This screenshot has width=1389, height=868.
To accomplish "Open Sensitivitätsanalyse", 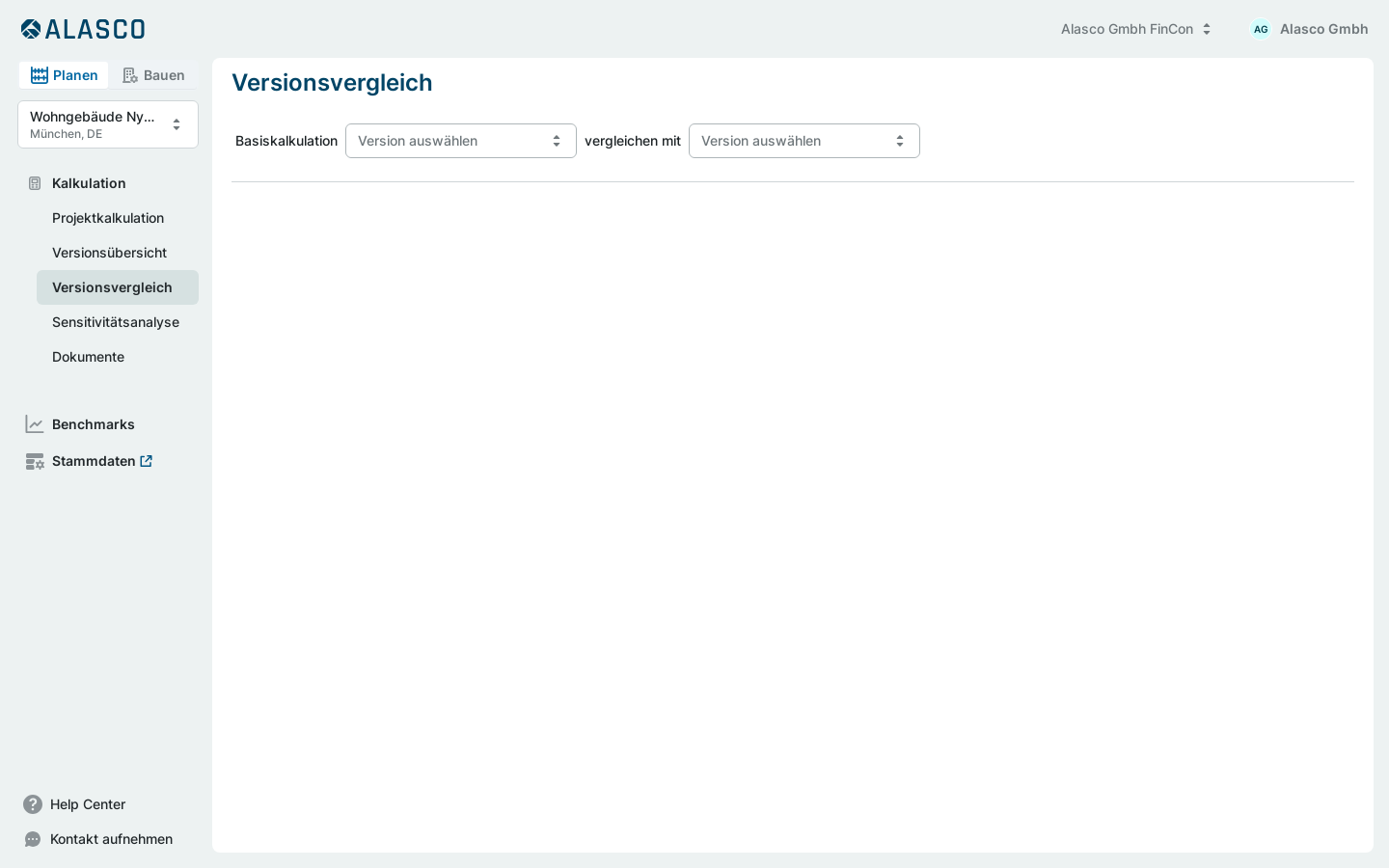I will (x=116, y=322).
